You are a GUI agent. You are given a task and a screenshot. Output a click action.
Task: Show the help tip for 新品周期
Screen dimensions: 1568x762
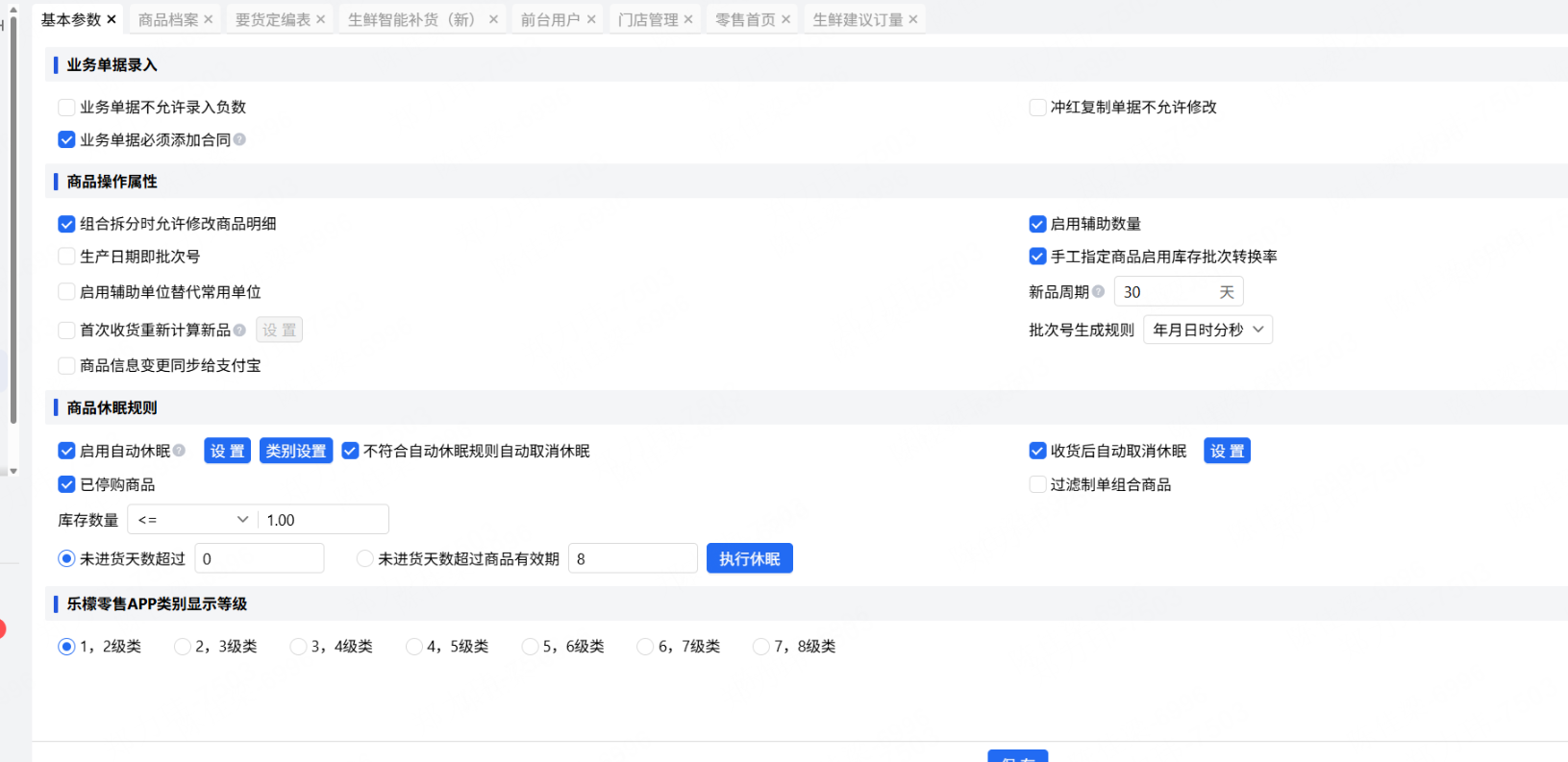pyautogui.click(x=1098, y=291)
